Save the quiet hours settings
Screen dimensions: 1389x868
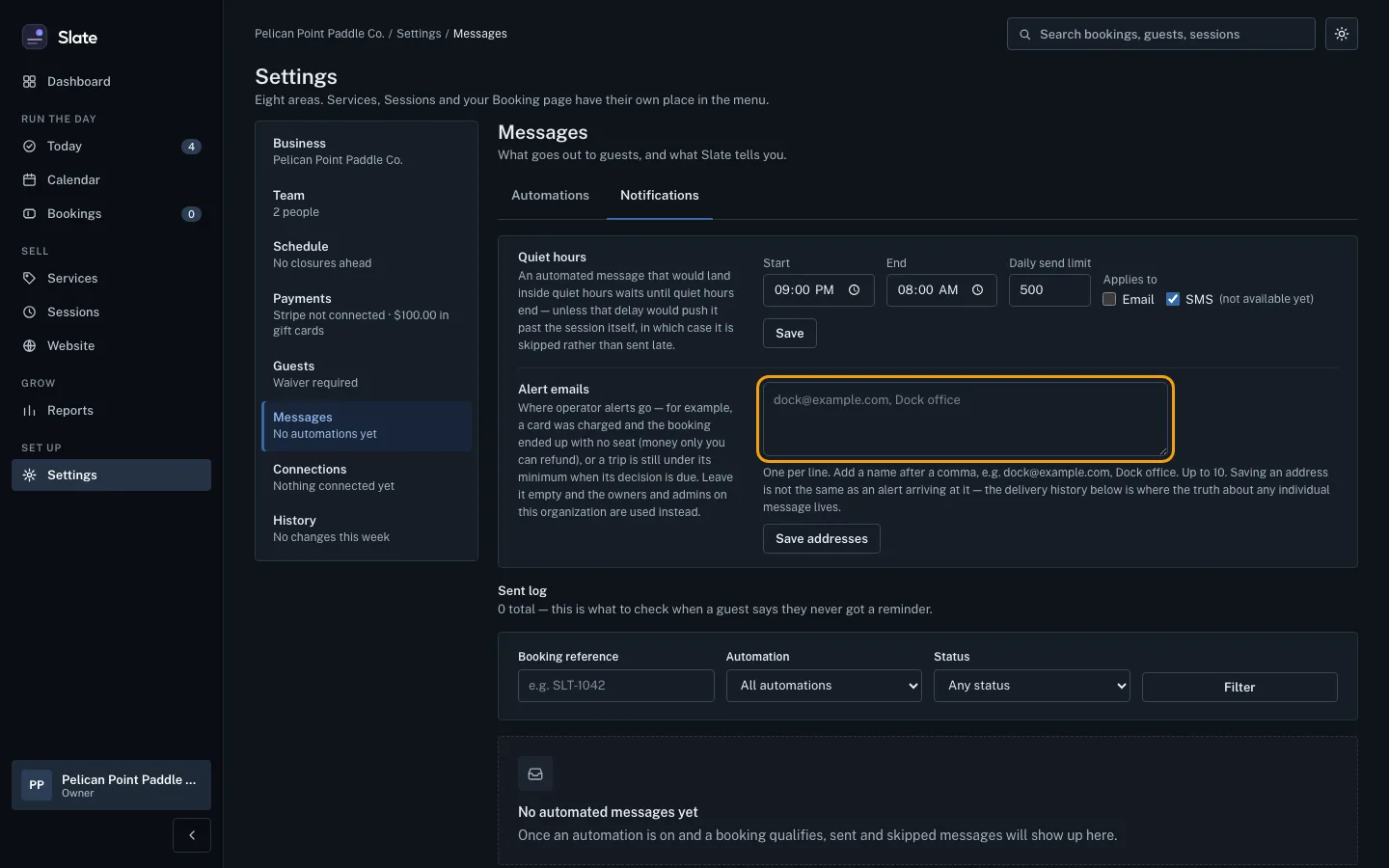click(x=790, y=334)
